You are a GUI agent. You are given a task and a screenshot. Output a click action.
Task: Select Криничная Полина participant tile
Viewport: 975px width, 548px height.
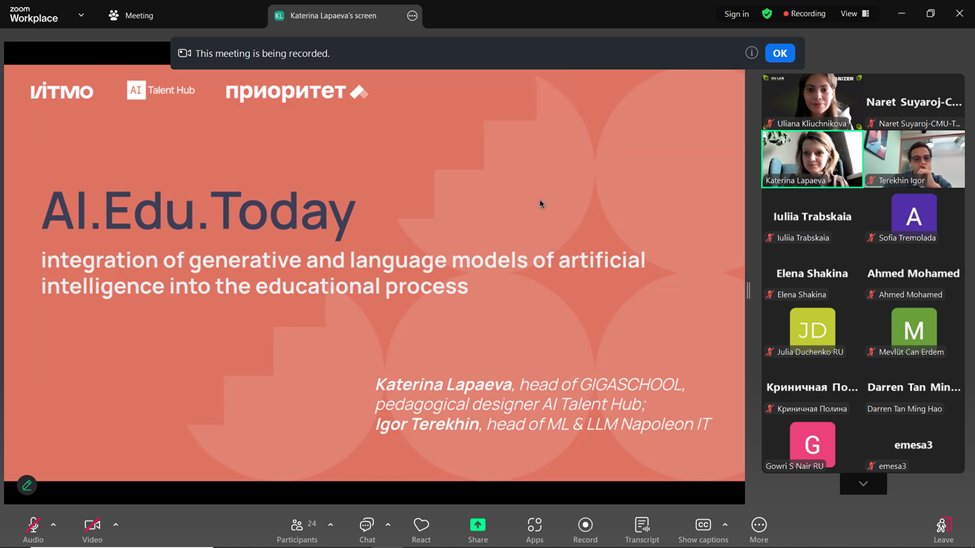[x=812, y=387]
